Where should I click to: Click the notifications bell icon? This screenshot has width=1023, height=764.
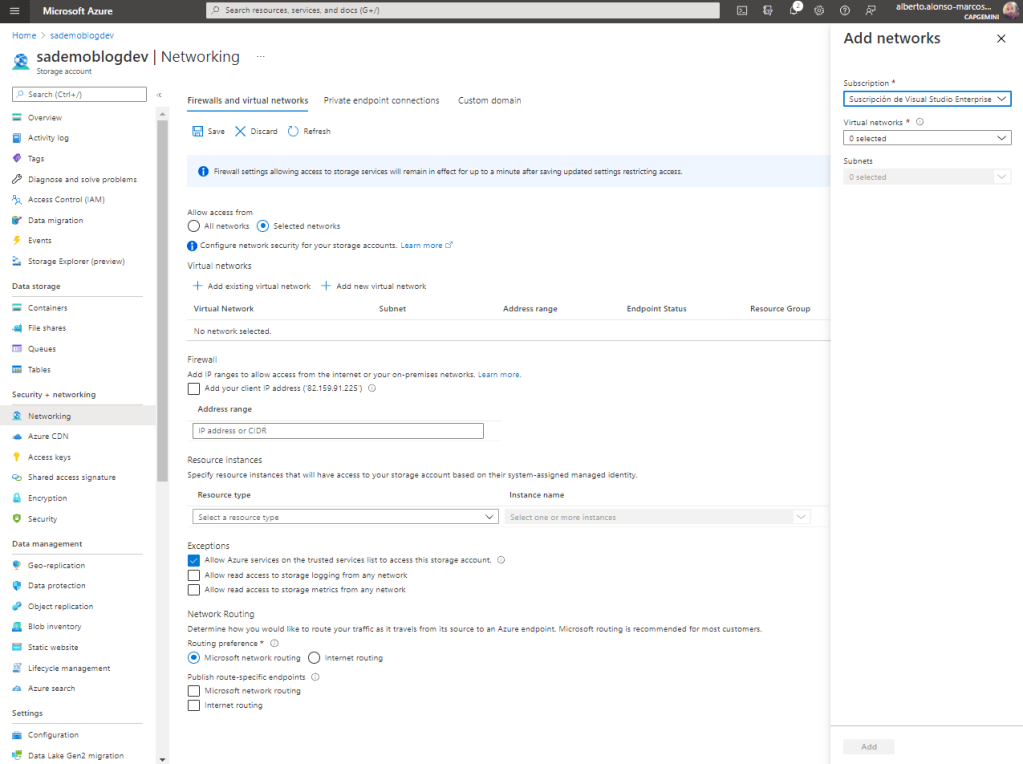tap(794, 10)
